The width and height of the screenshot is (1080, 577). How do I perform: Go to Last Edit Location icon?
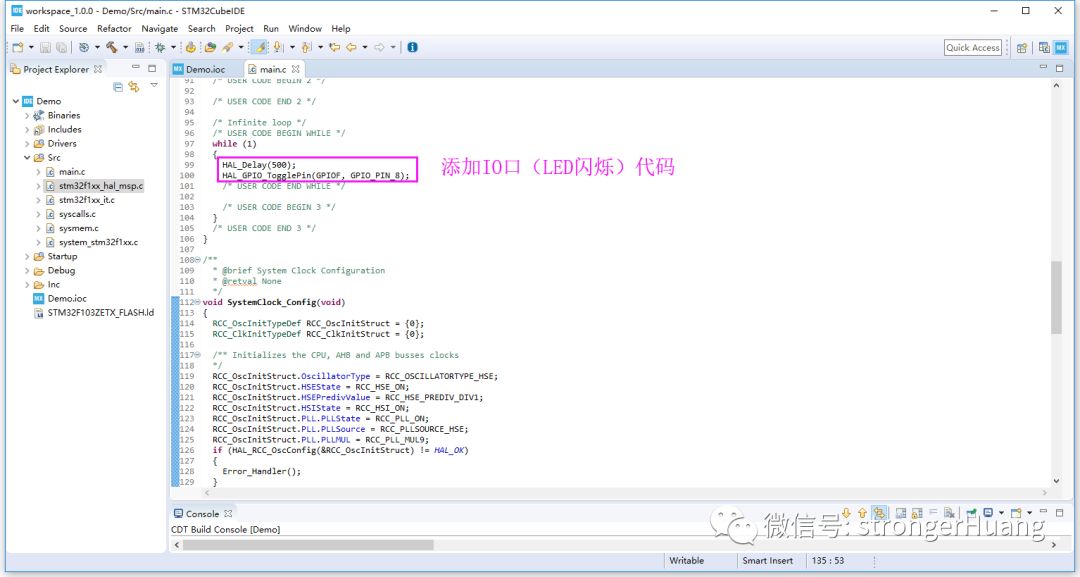tap(335, 48)
